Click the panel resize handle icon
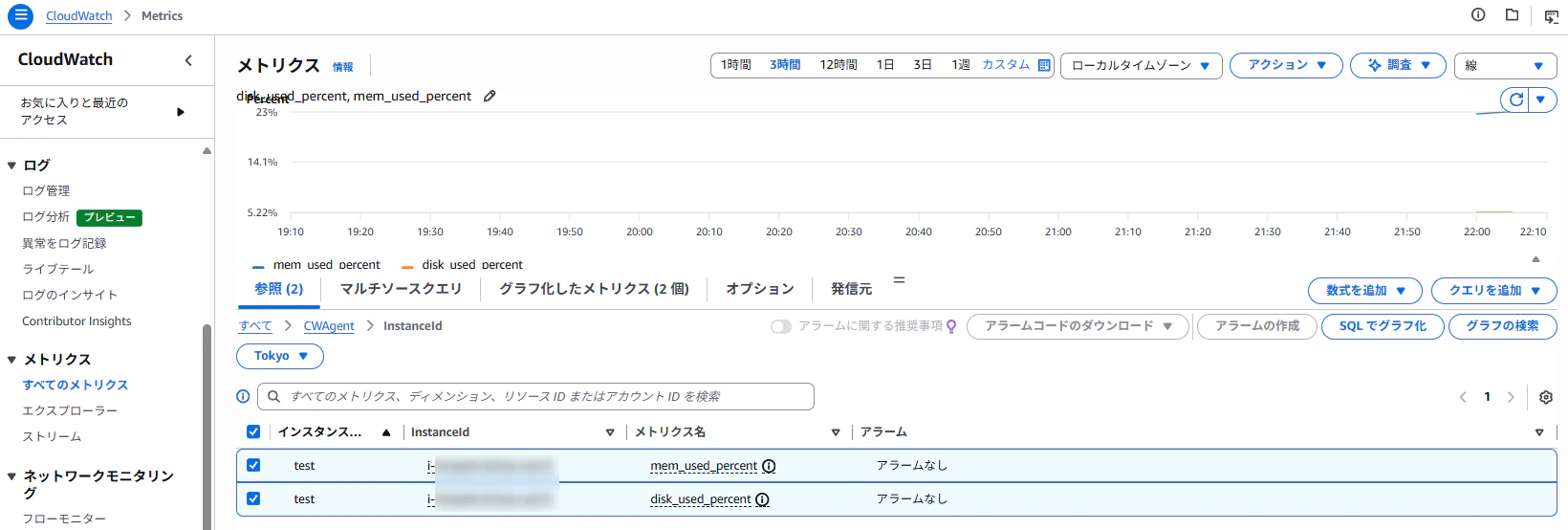 [x=899, y=280]
